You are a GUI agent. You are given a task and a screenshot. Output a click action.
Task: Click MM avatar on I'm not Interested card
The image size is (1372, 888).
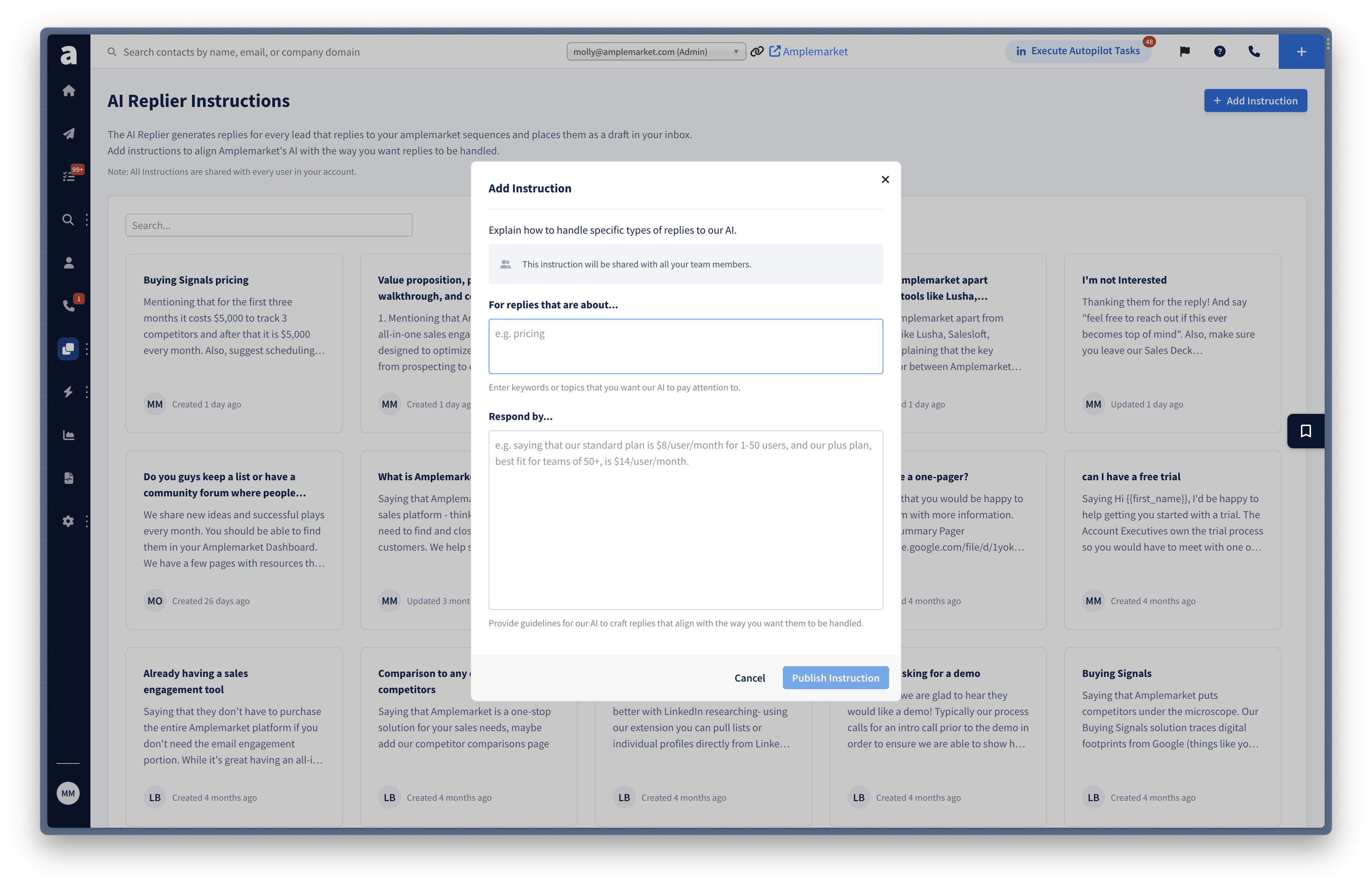[x=1093, y=404]
